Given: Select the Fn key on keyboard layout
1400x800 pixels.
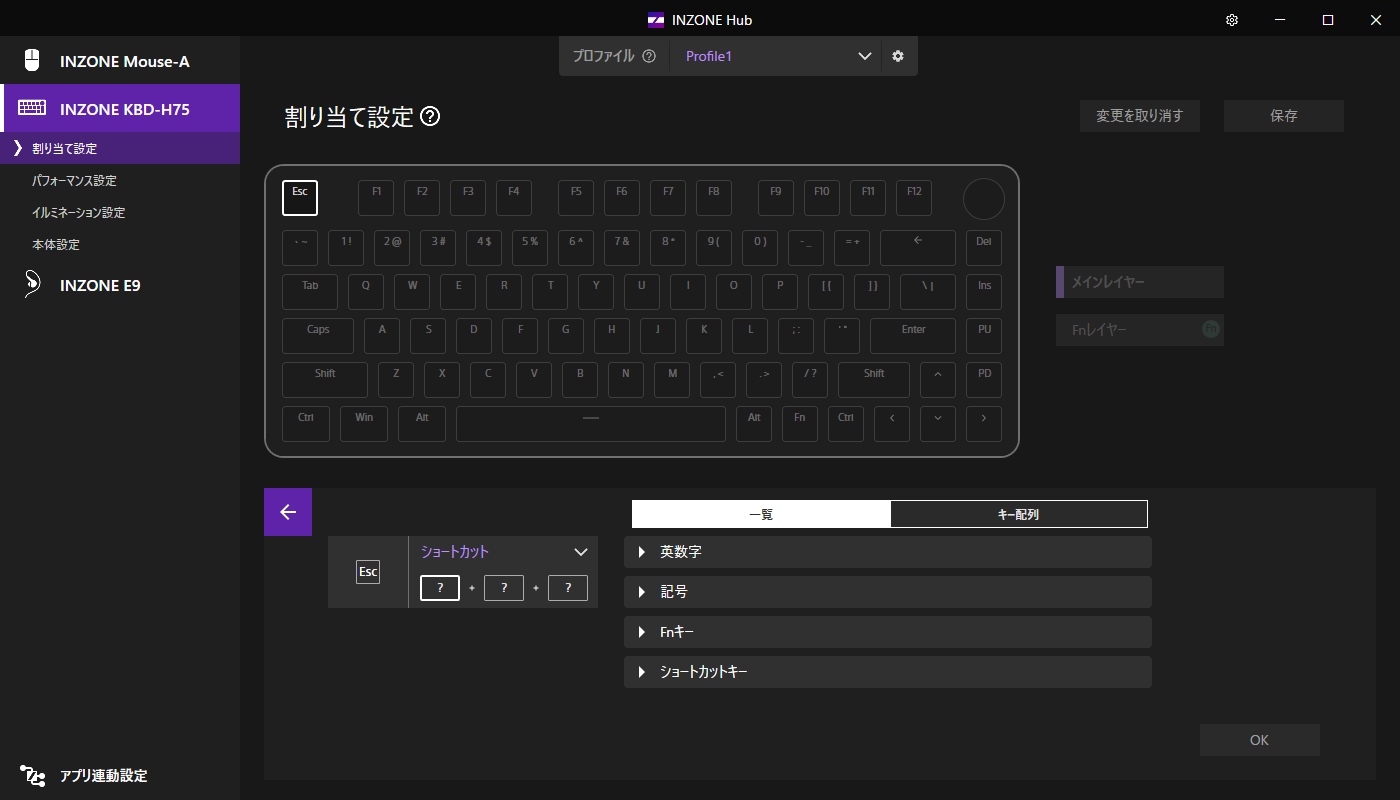Looking at the screenshot, I should coord(800,424).
